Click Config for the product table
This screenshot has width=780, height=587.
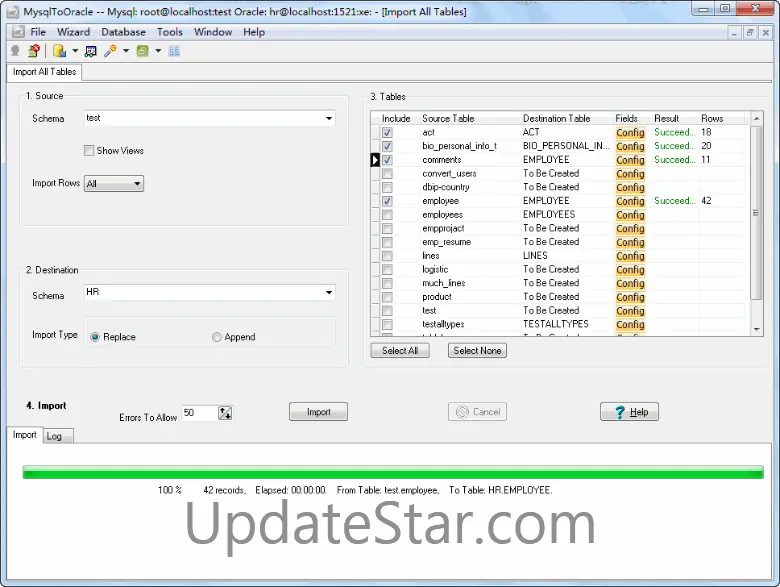pos(630,296)
